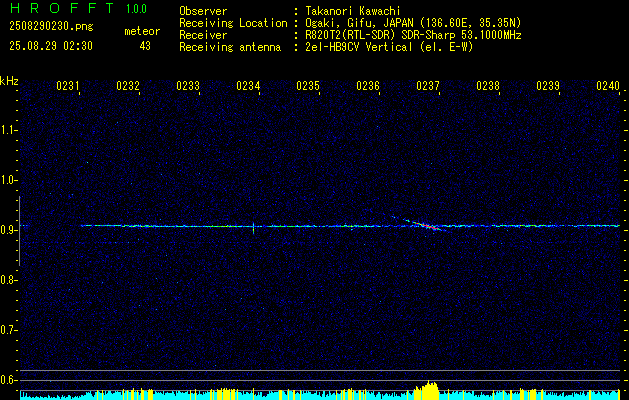Click the yellow power peak below 0237
The height and width of the screenshot is (400, 629).
tap(426, 390)
